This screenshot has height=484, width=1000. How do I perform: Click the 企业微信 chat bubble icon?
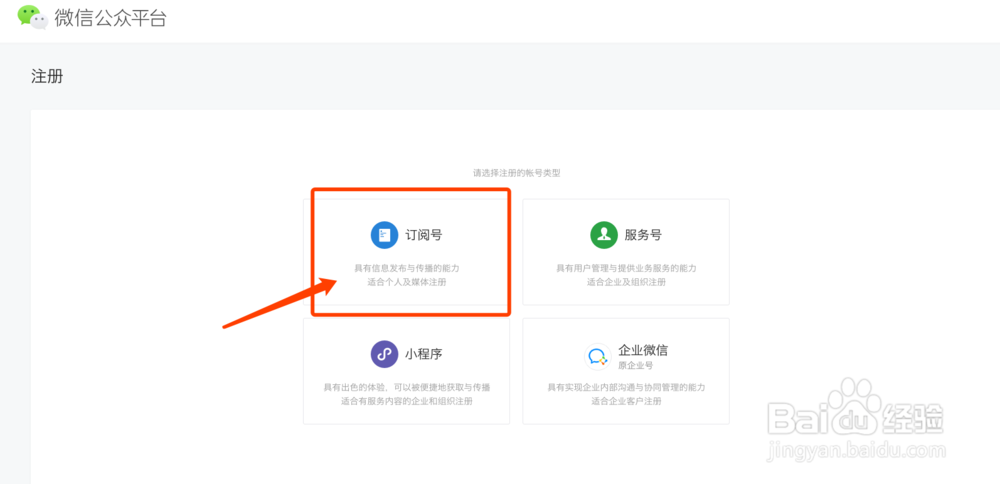(598, 356)
